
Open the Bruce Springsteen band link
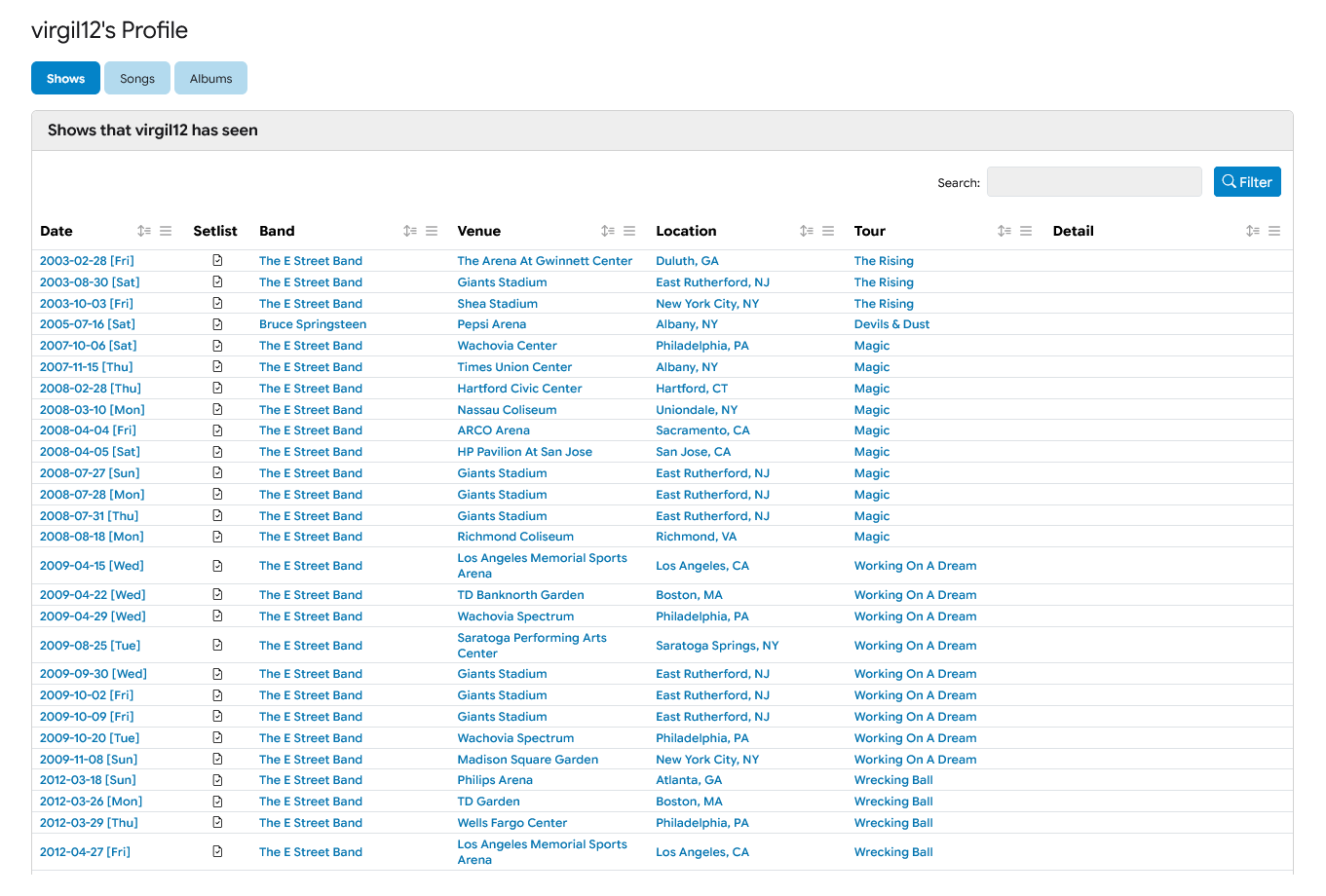(x=313, y=324)
